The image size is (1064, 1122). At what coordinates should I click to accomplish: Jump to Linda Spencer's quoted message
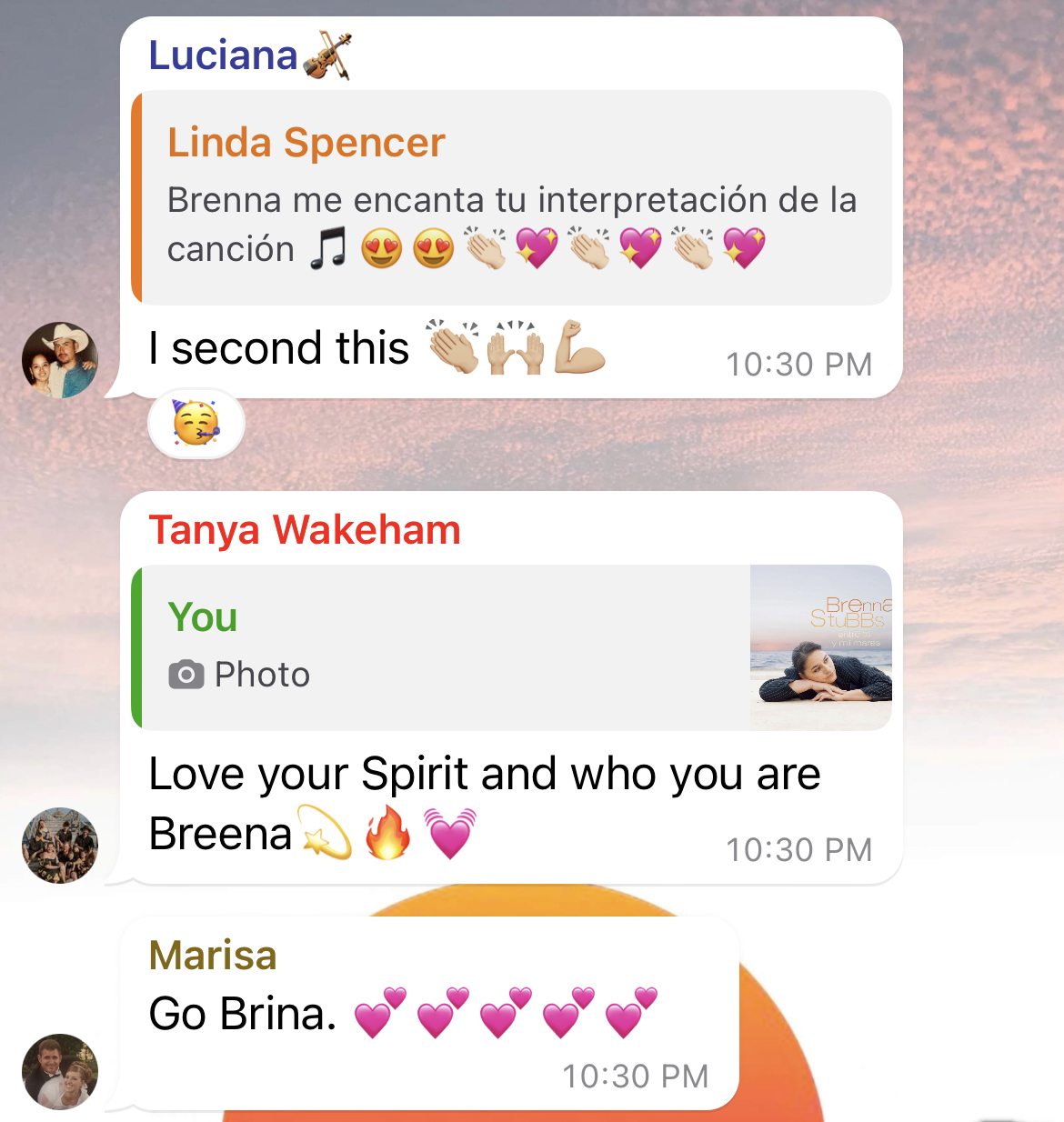511,197
